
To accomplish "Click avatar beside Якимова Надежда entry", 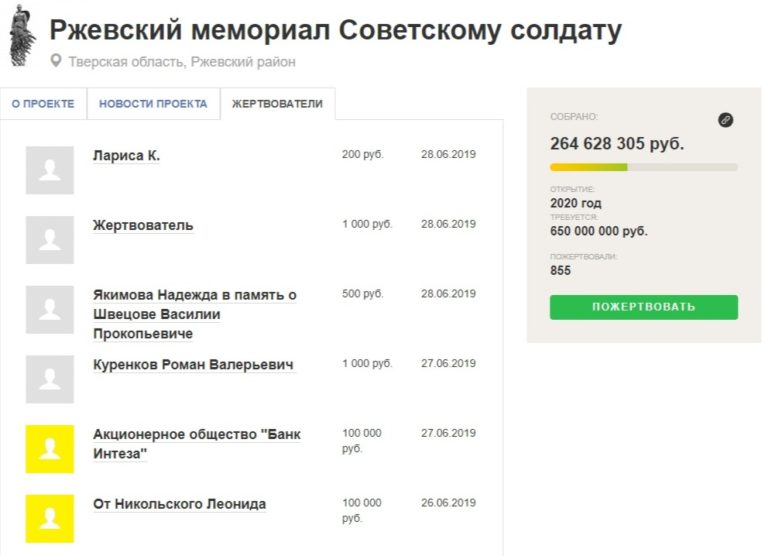I will click(50, 309).
